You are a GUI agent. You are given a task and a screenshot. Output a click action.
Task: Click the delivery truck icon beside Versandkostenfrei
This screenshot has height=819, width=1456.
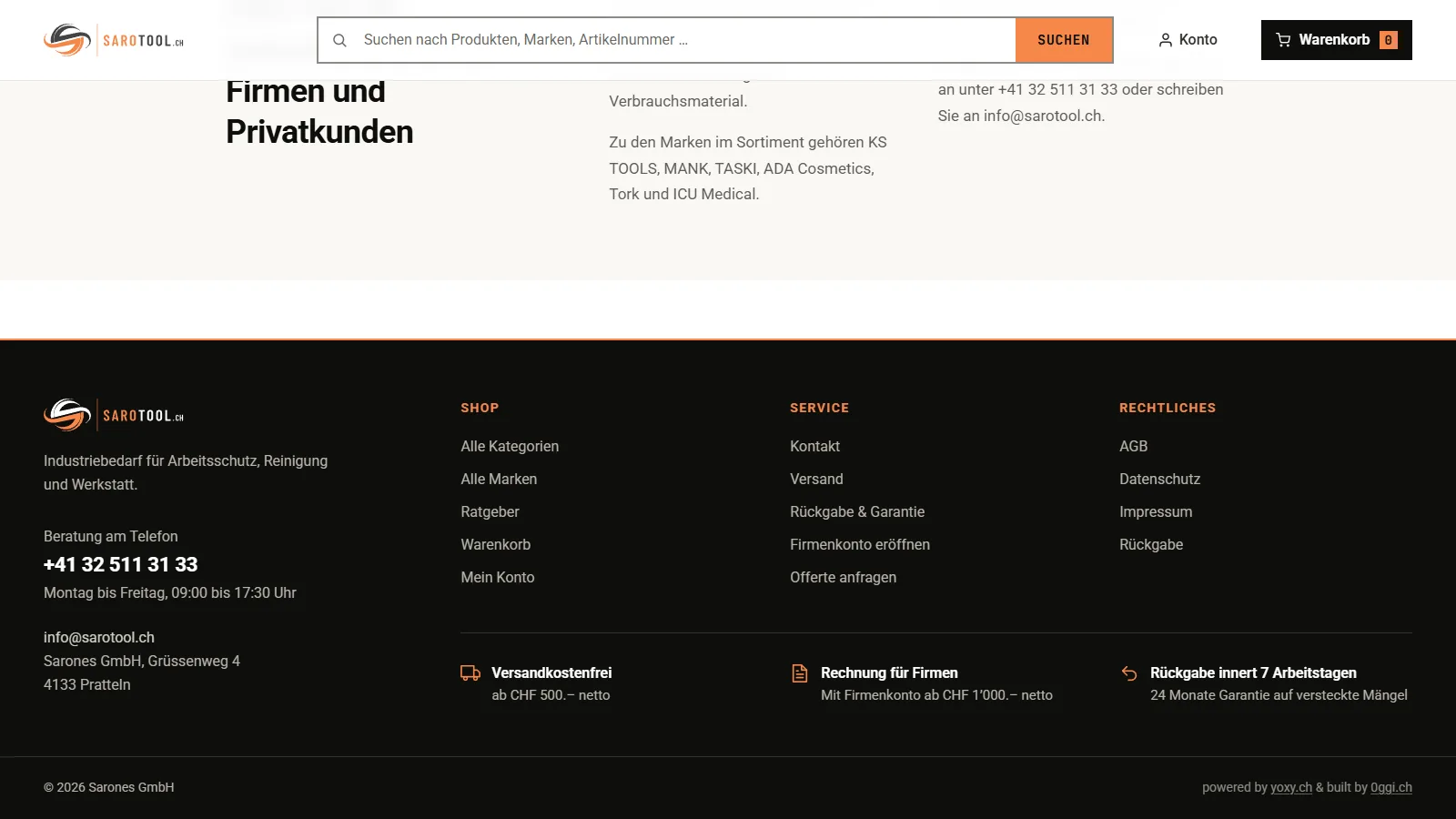pyautogui.click(x=470, y=673)
